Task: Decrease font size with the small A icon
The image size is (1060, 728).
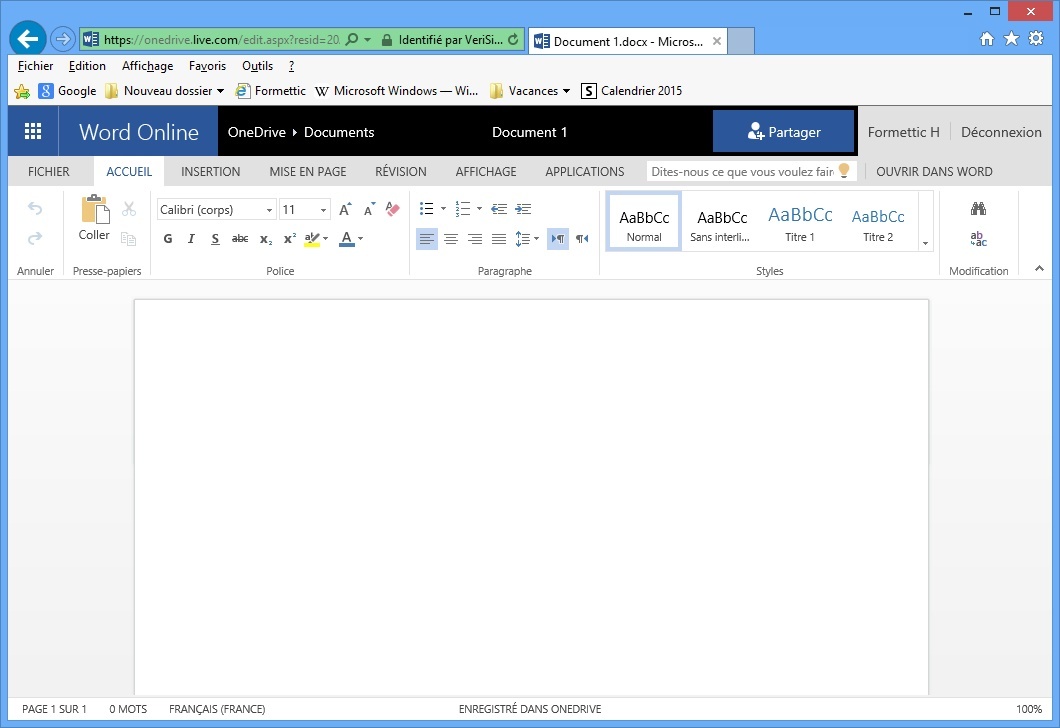Action: coord(369,209)
